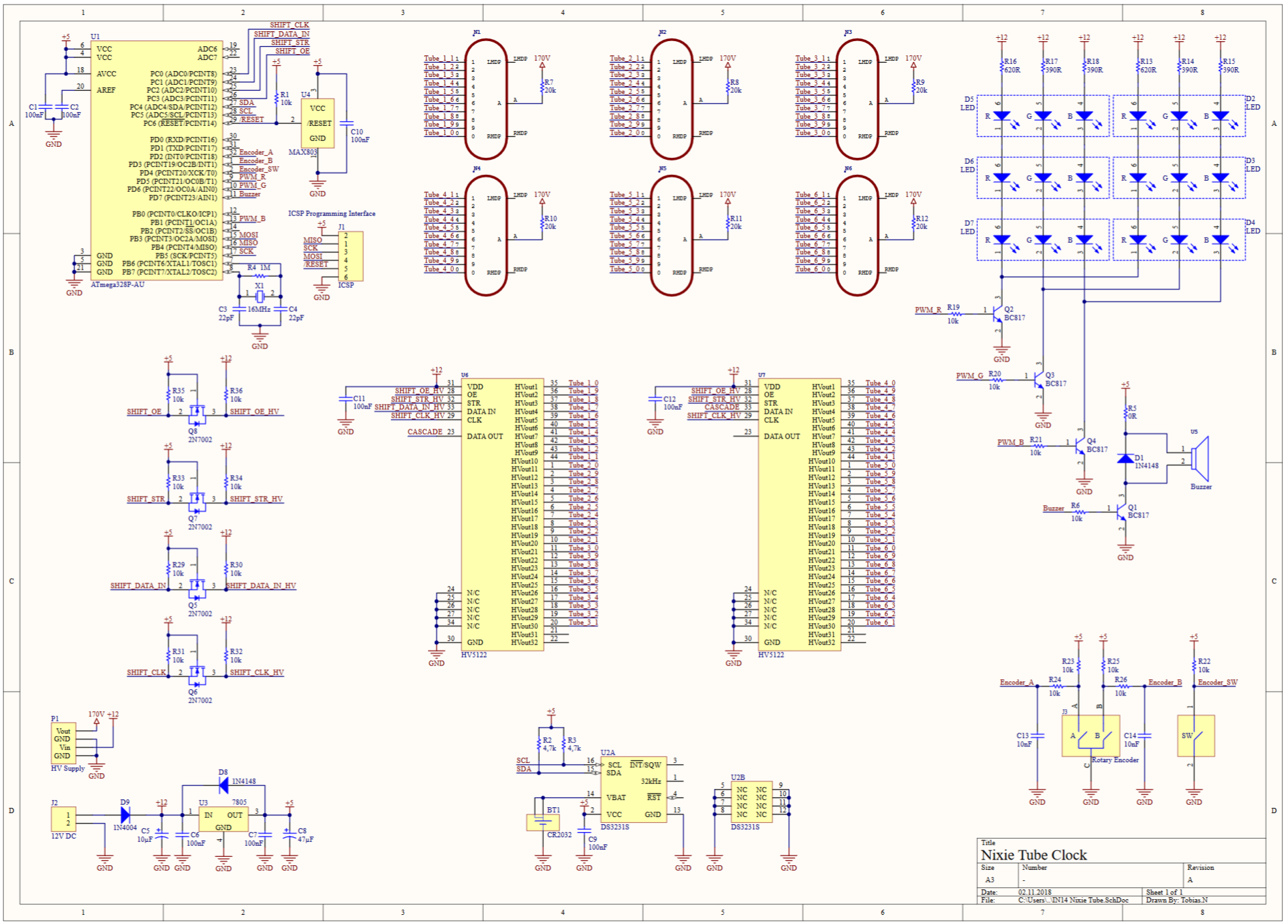Viewport: 1288px width, 924px height.
Task: Select the U7 HV5122 shift register
Action: [799, 514]
